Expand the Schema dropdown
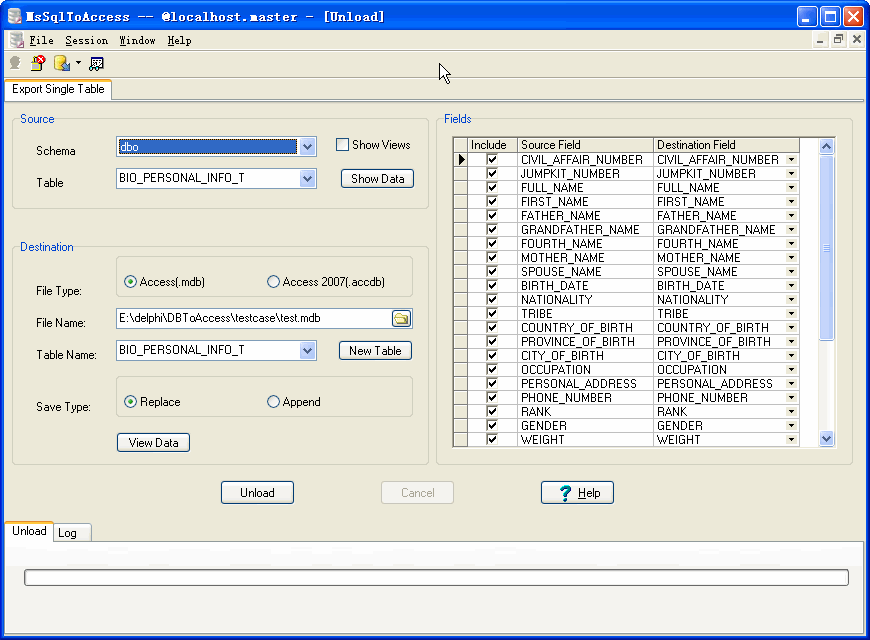 pos(307,147)
